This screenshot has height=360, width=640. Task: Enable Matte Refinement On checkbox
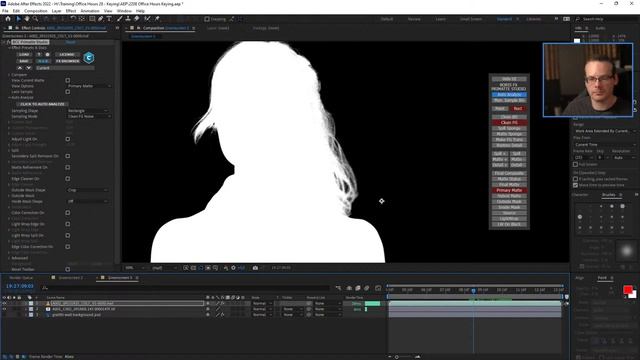(68, 167)
